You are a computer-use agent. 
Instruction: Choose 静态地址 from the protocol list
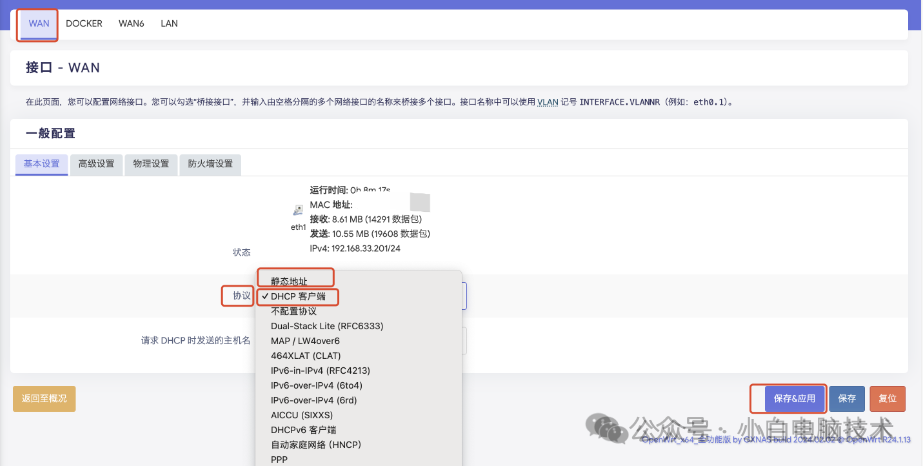[x=289, y=282]
